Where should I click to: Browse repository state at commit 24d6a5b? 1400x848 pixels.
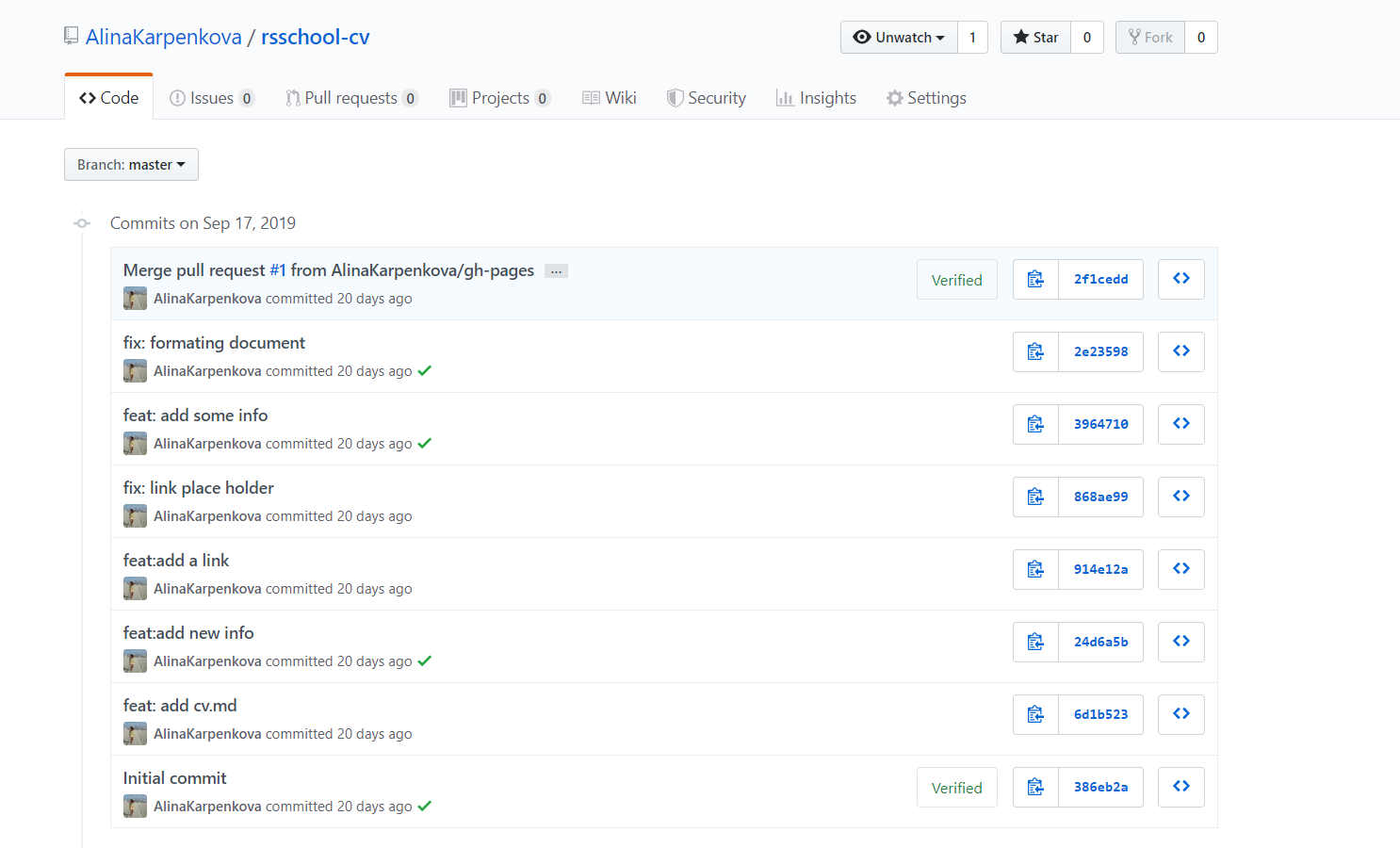(x=1180, y=641)
